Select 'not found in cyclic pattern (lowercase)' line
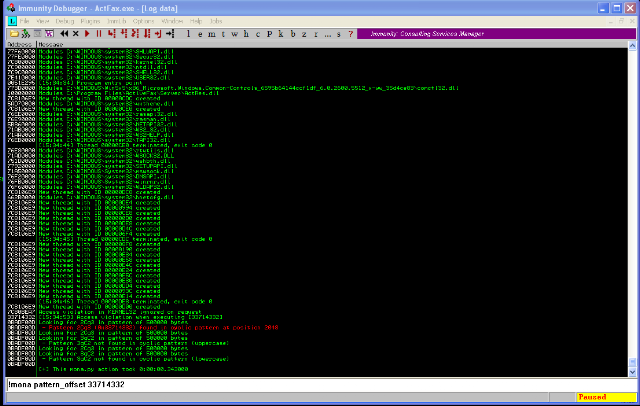Viewport: 640px width, 406px height. (x=134, y=359)
